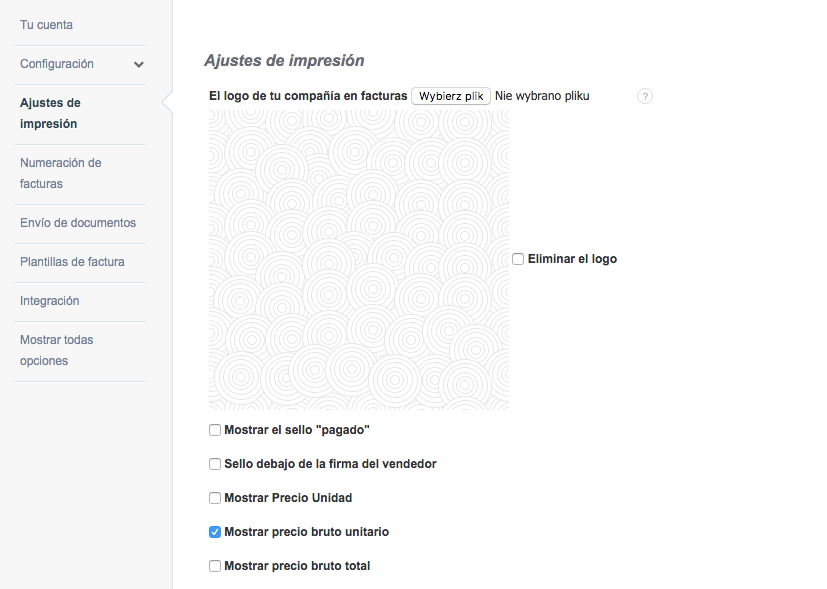
Task: Click the Nie wybrano pliku file status text
Action: pos(540,96)
